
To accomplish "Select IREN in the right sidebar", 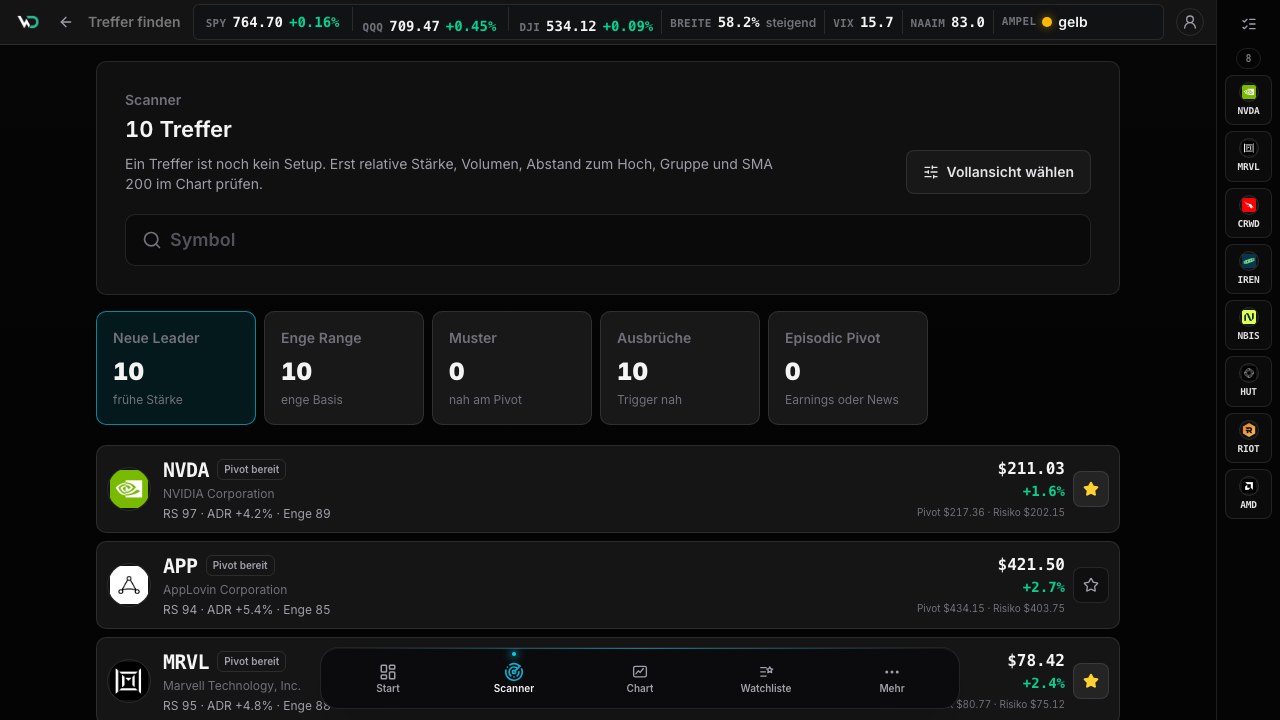I will click(x=1248, y=269).
